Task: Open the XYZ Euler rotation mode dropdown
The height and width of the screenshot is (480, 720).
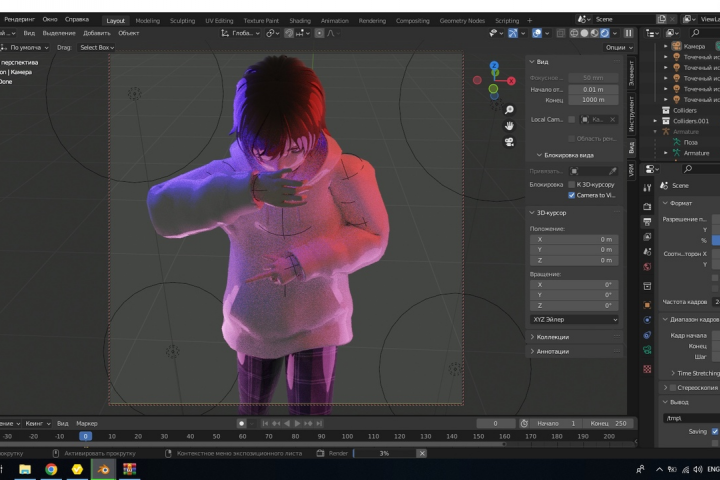Action: tap(574, 319)
